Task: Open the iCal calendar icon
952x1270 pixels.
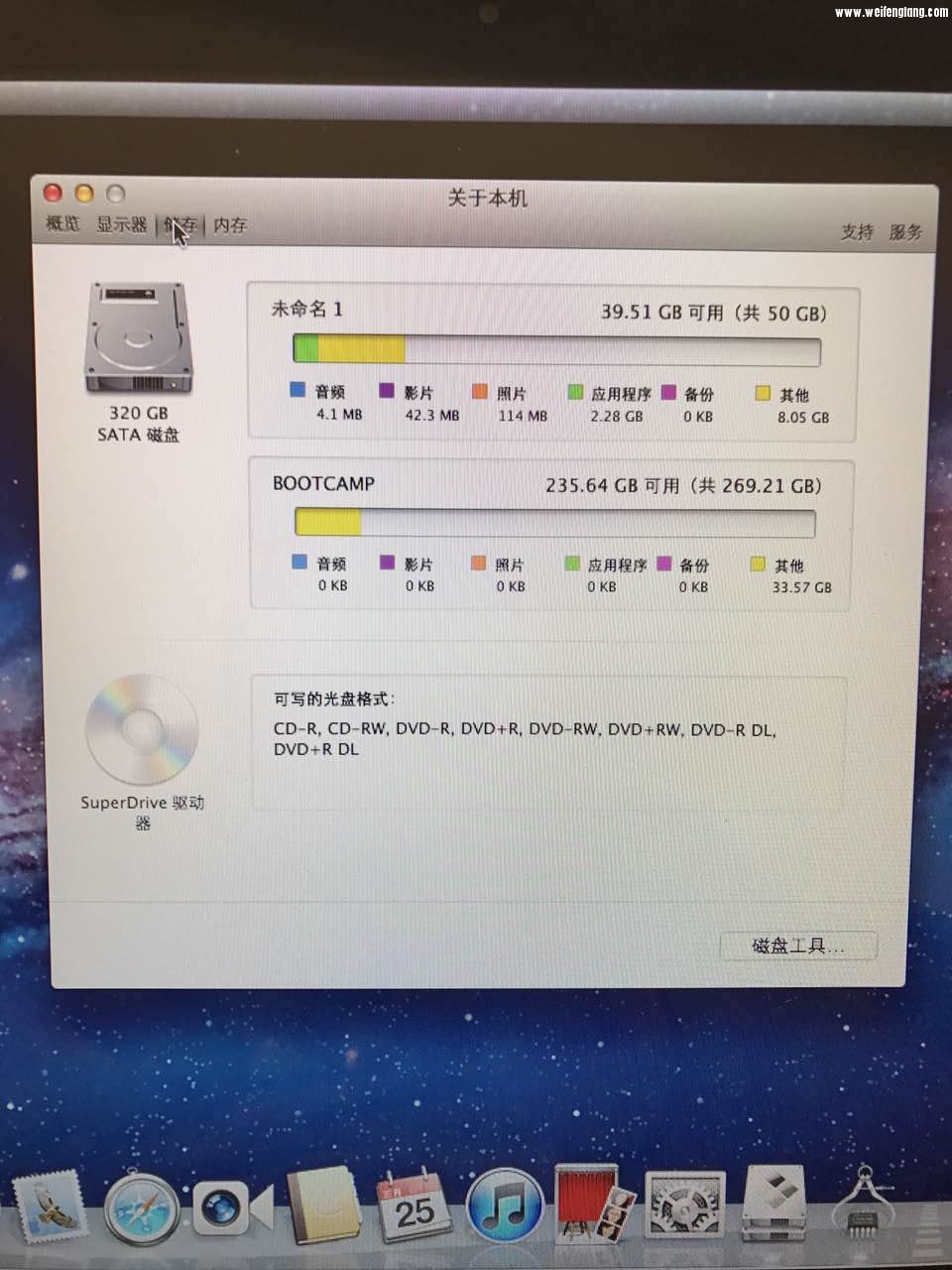Action: coord(414,1206)
